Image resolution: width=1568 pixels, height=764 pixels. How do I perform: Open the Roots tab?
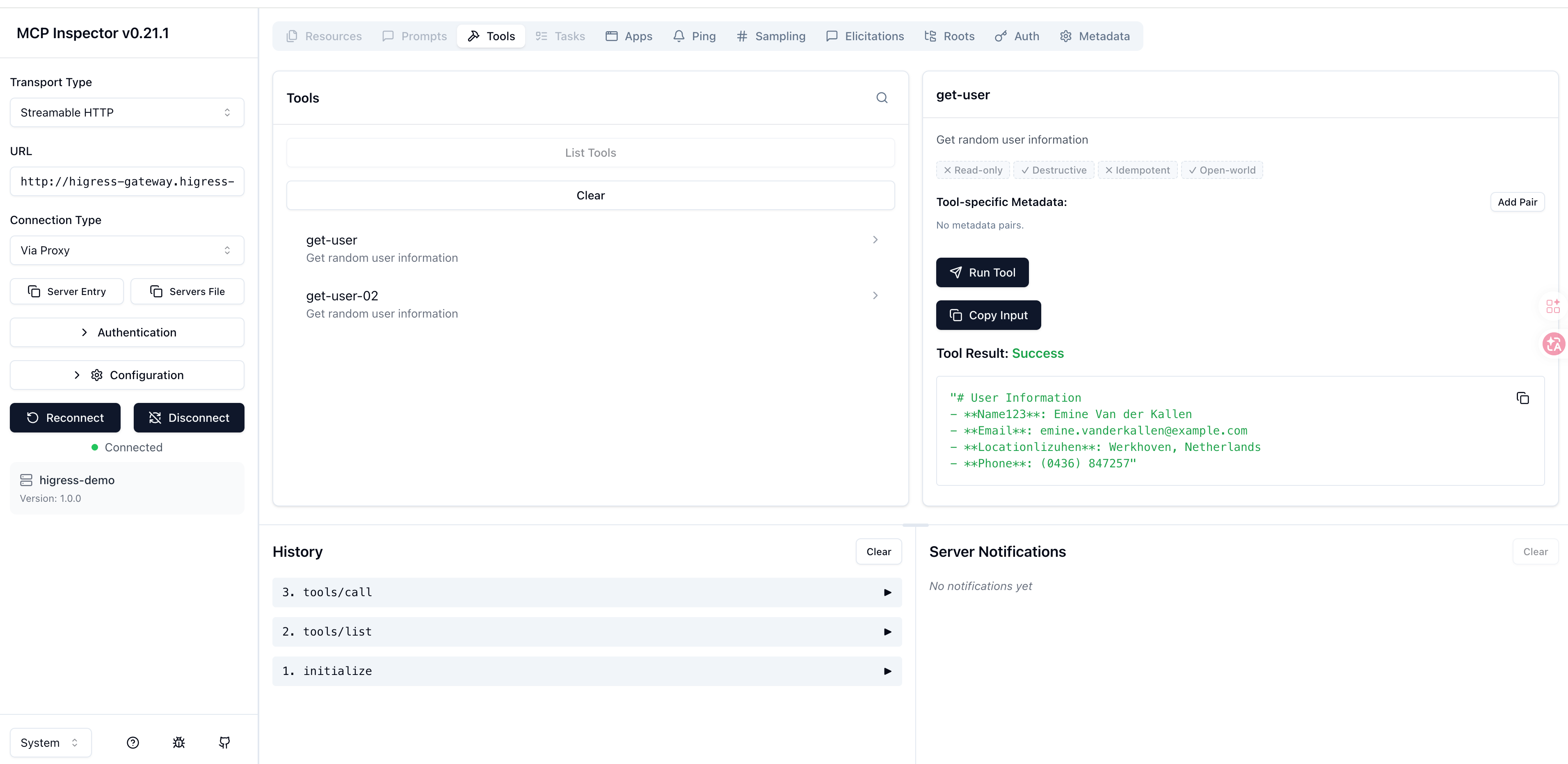949,37
